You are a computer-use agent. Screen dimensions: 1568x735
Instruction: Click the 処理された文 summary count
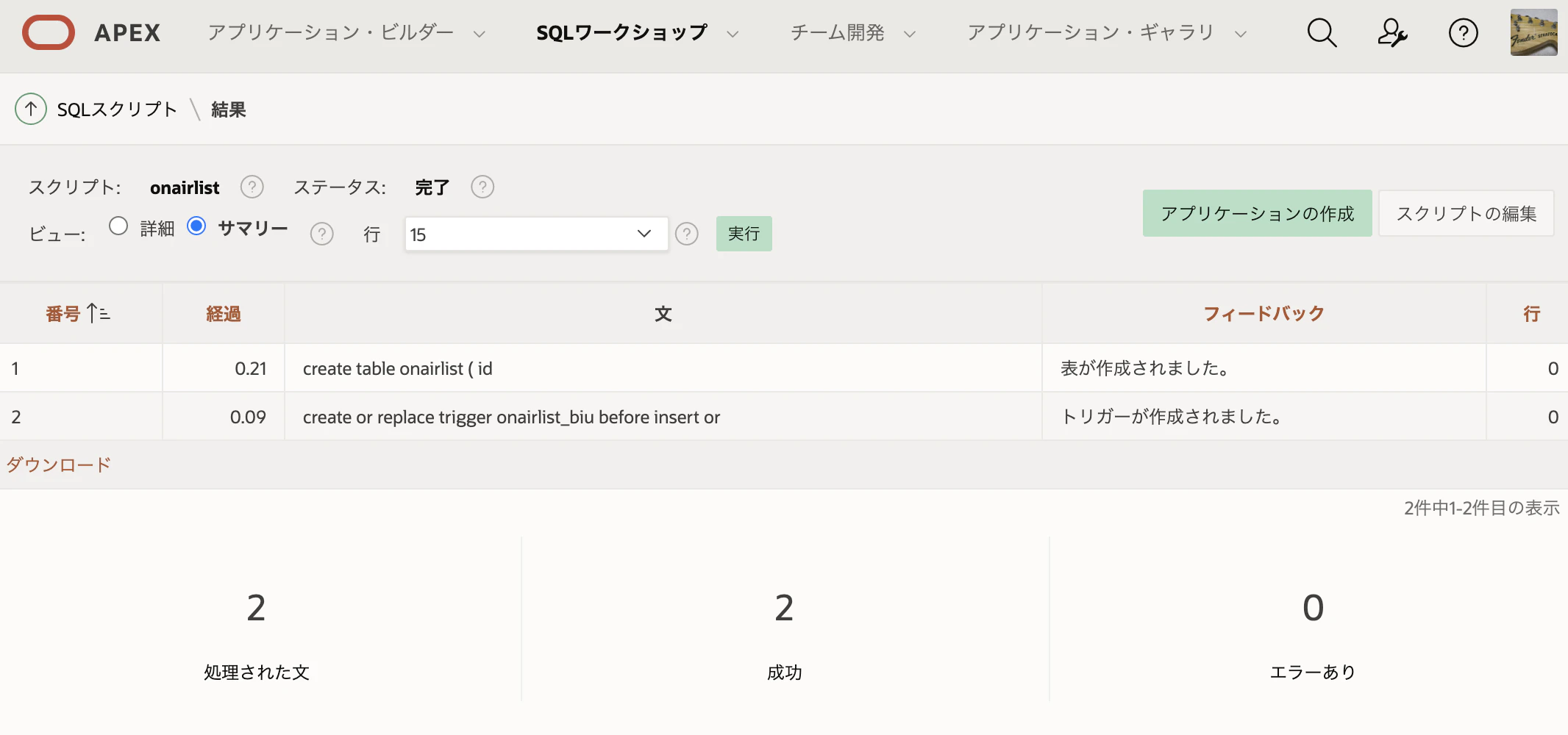(256, 608)
